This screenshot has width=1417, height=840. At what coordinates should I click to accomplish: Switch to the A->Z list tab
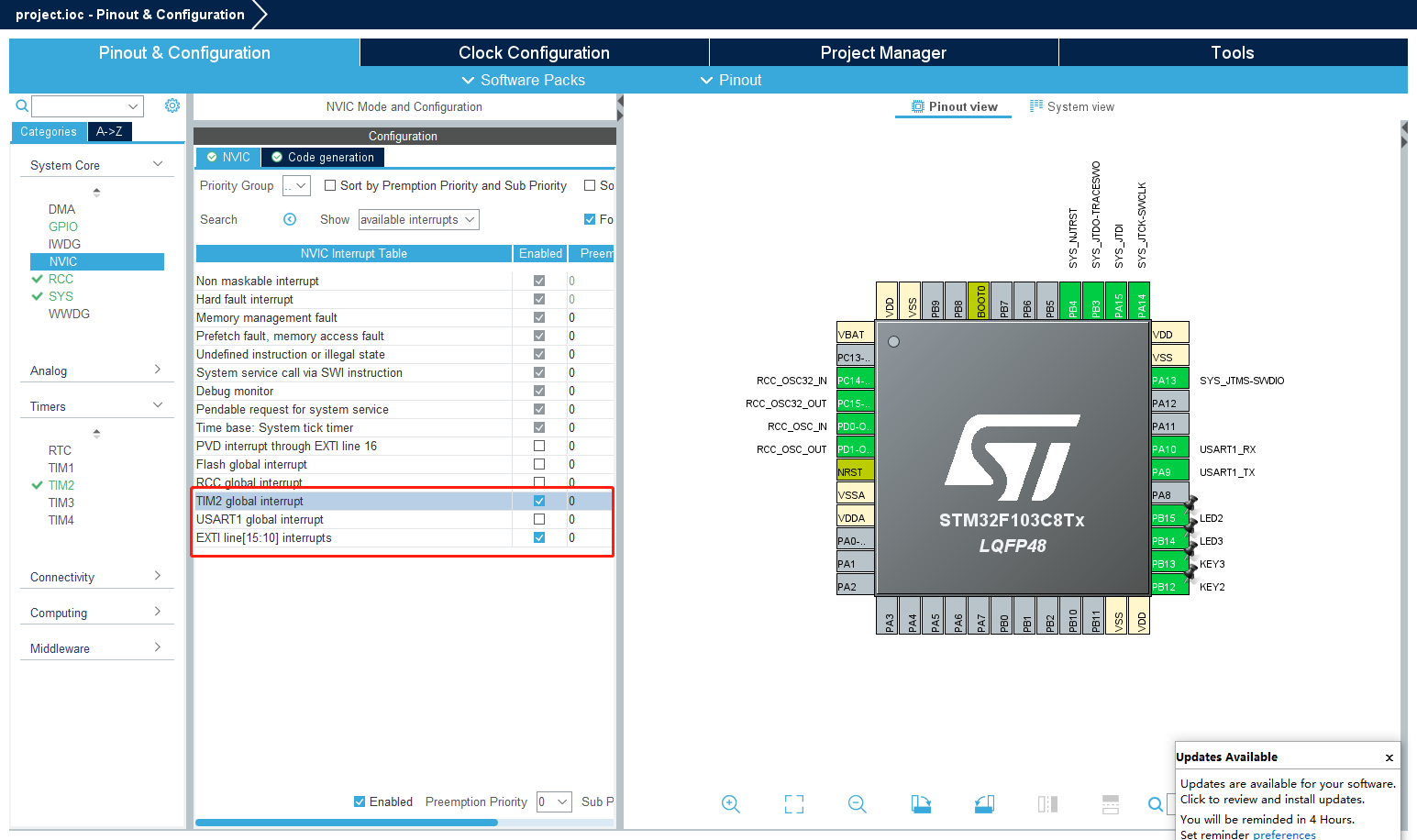point(109,131)
